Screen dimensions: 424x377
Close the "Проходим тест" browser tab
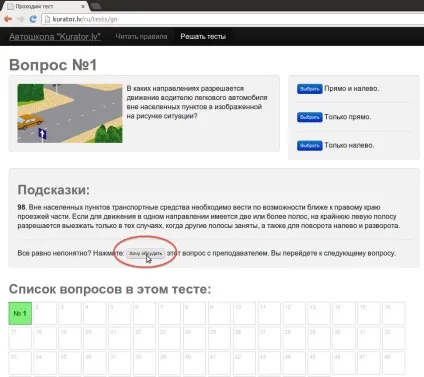83,6
